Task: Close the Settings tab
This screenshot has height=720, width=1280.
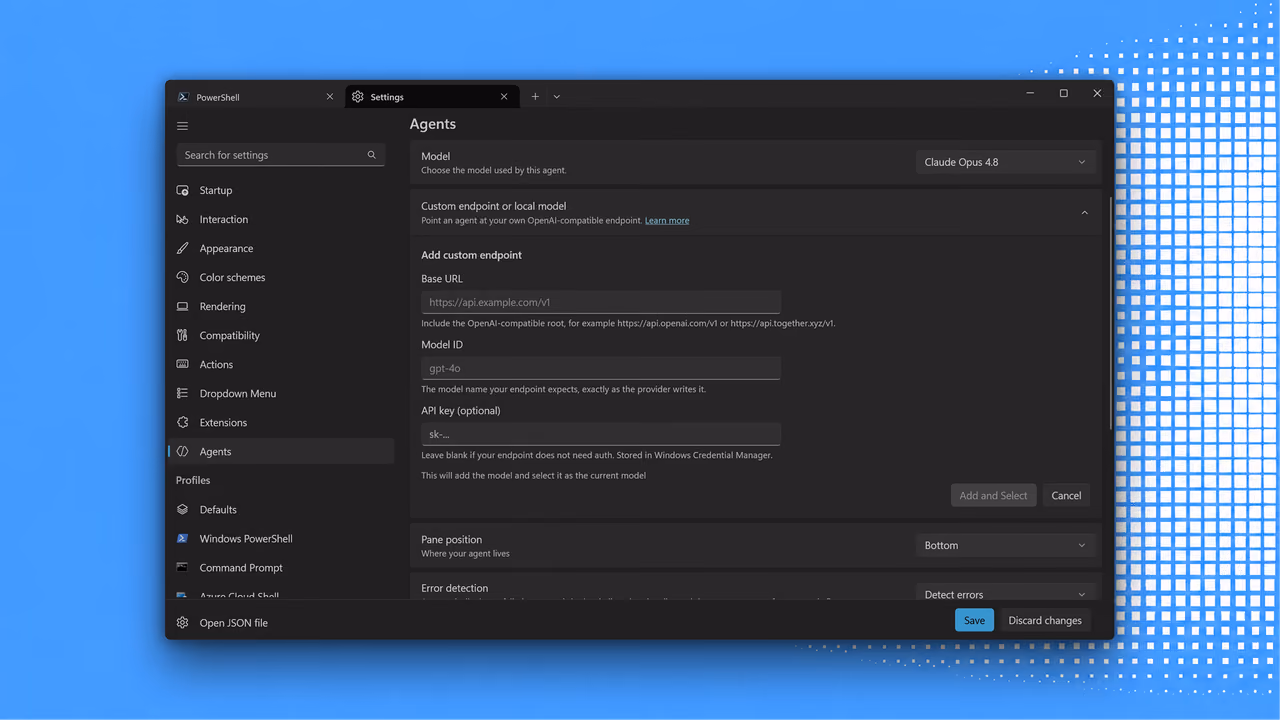Action: [504, 97]
